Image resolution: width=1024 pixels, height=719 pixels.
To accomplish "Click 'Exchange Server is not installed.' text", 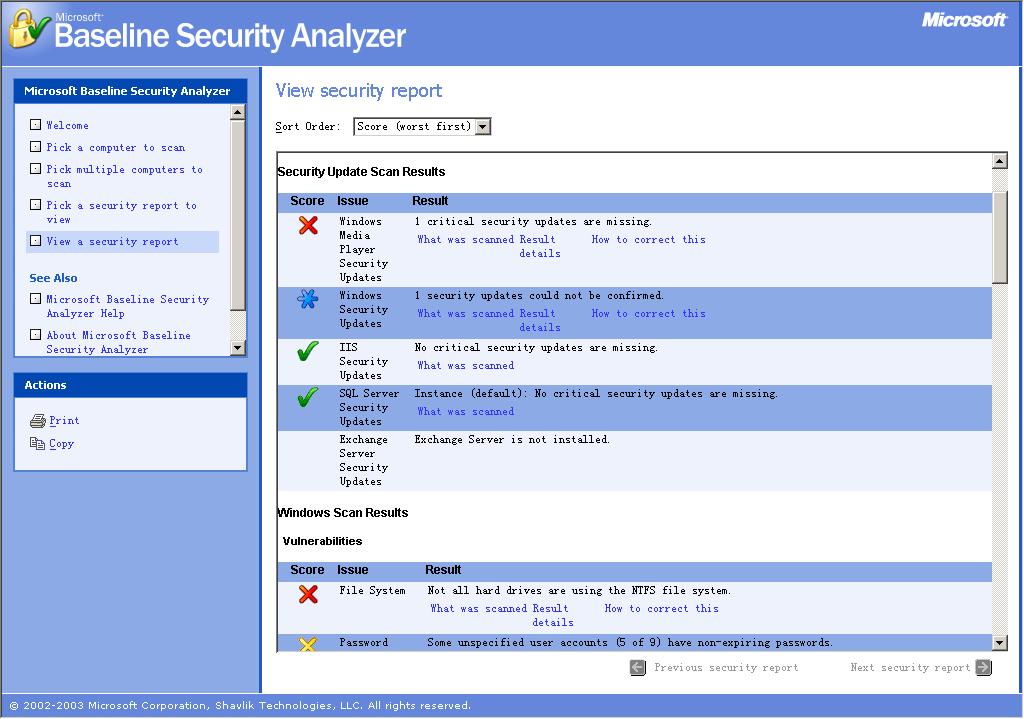I will coord(512,439).
